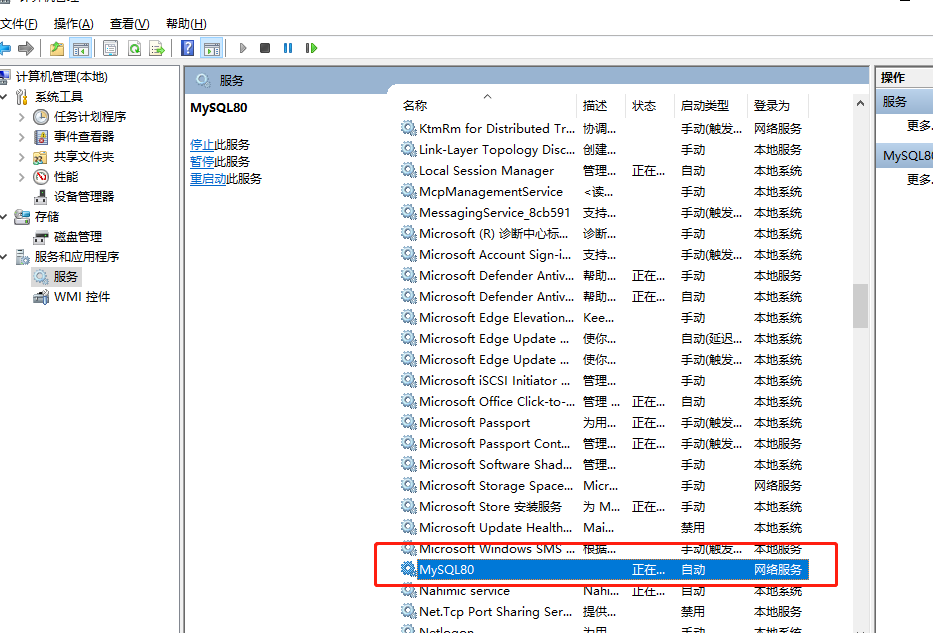Viewport: 937px width, 633px height.
Task: Open the 查看(V) menu
Action: (x=130, y=24)
